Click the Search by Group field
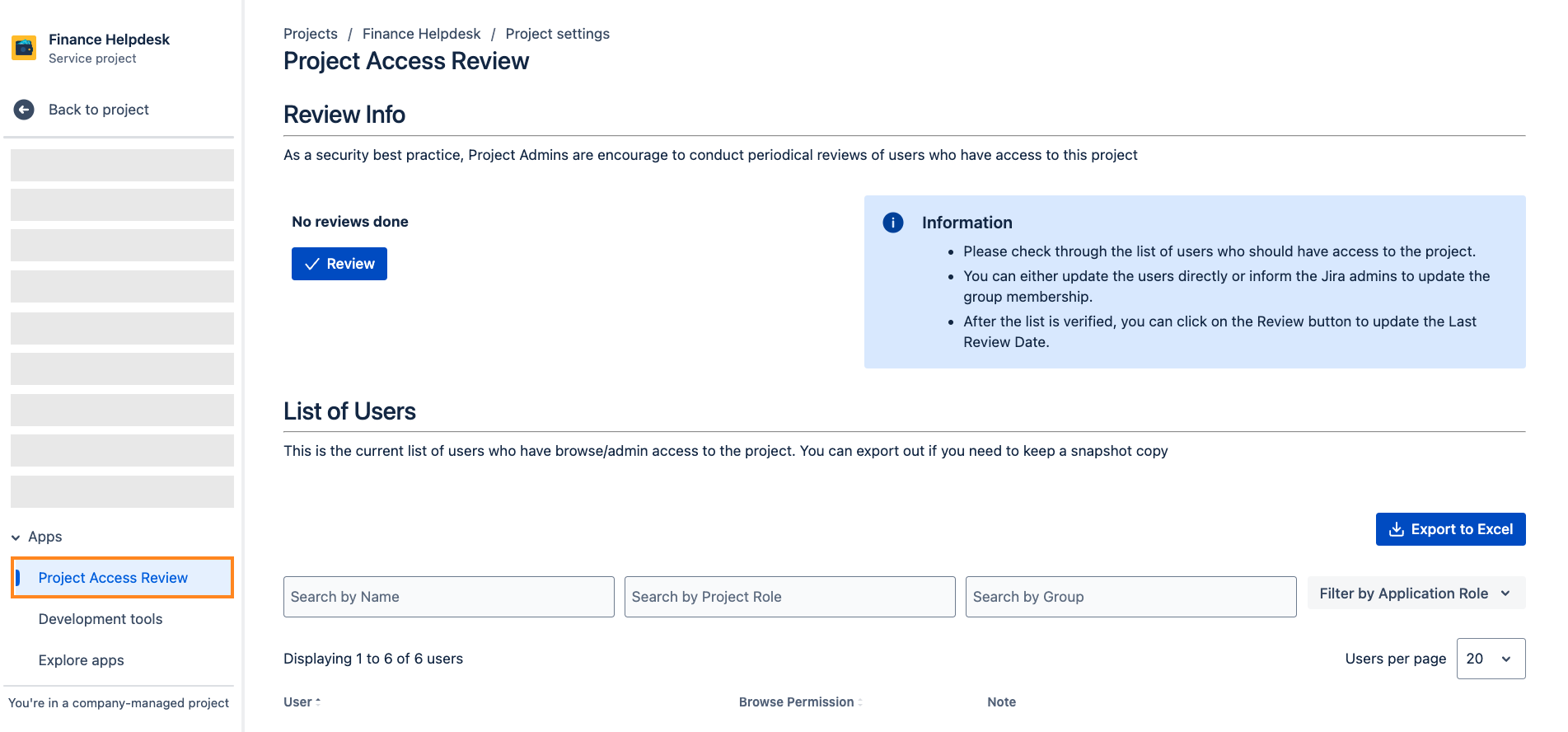Image resolution: width=1568 pixels, height=732 pixels. [x=1130, y=596]
